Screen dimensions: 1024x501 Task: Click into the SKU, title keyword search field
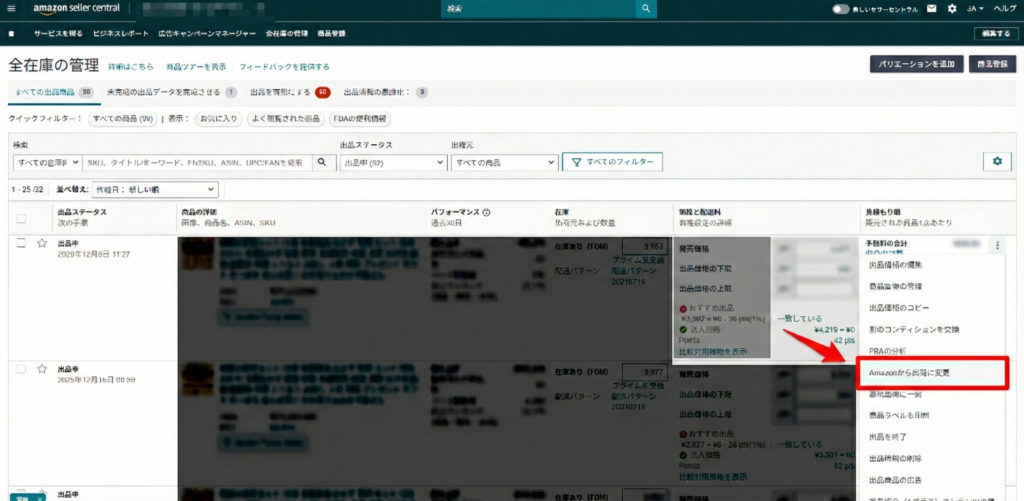click(x=197, y=162)
